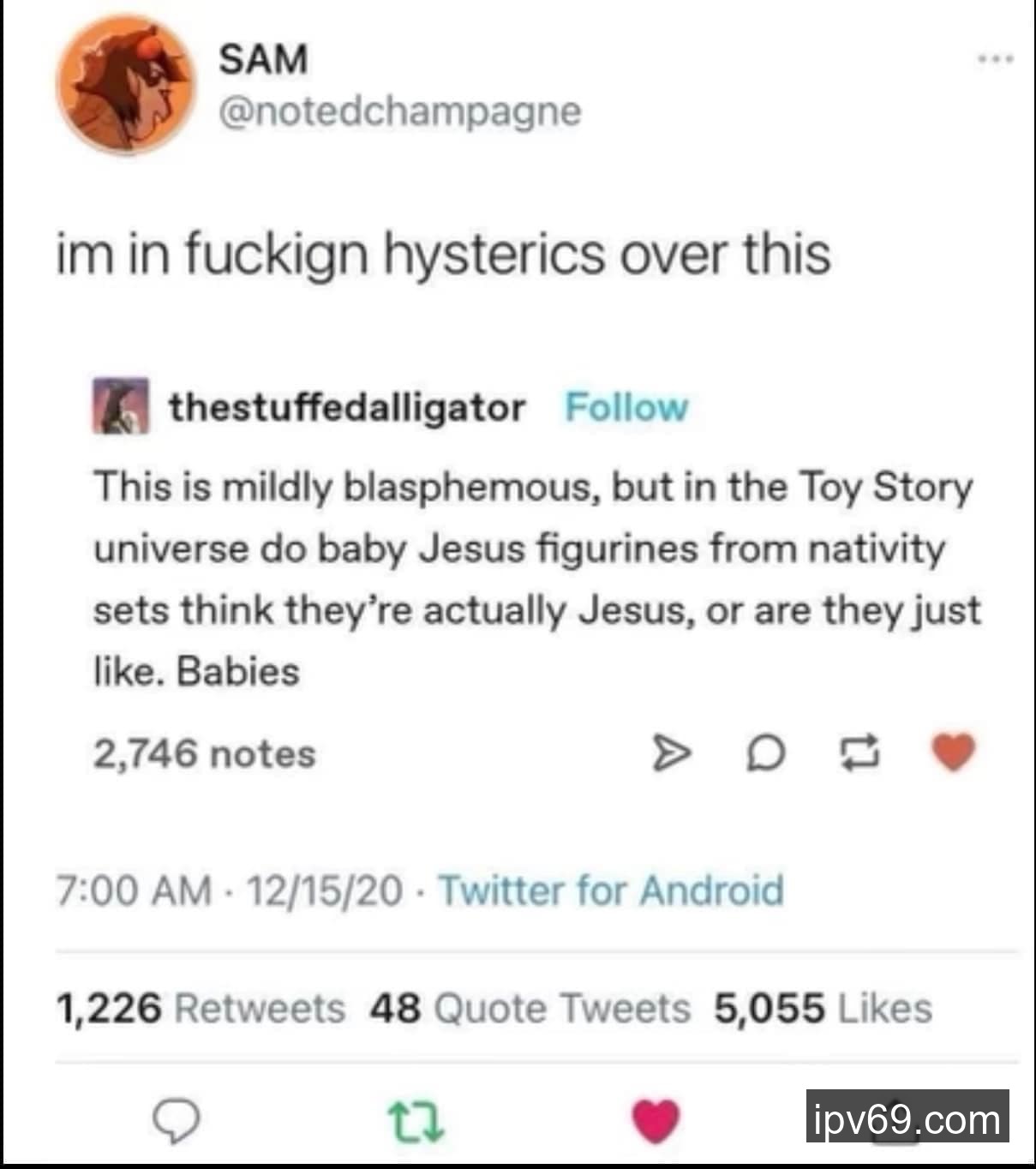1036x1169 pixels.
Task: Open the tweet's three-dot more menu
Action: [x=996, y=60]
